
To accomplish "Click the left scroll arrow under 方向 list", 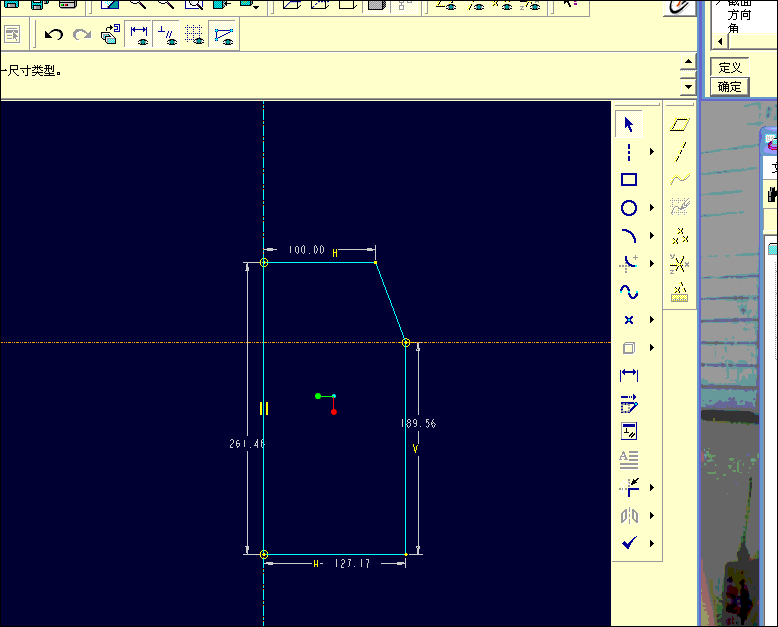I will tap(720, 42).
